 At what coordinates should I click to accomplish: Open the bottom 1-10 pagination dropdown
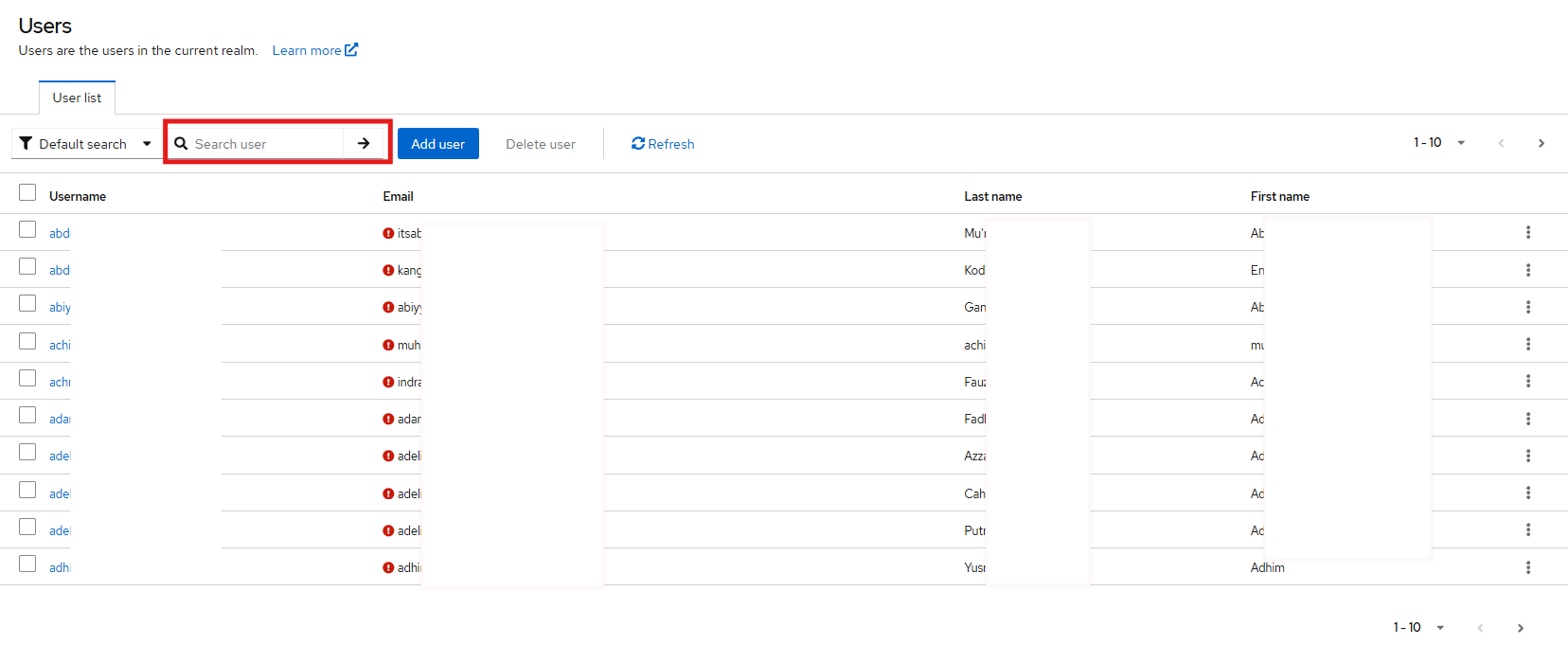[1418, 628]
